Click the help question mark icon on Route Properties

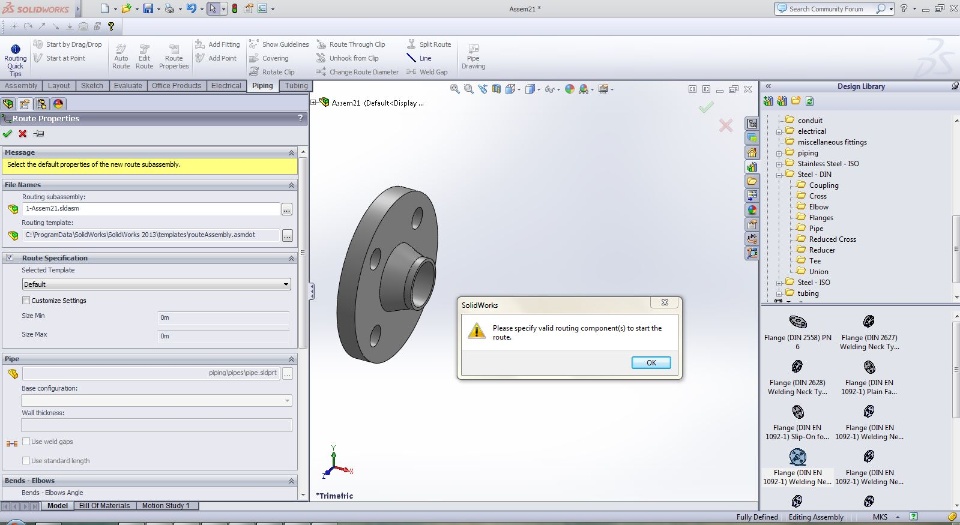(300, 118)
